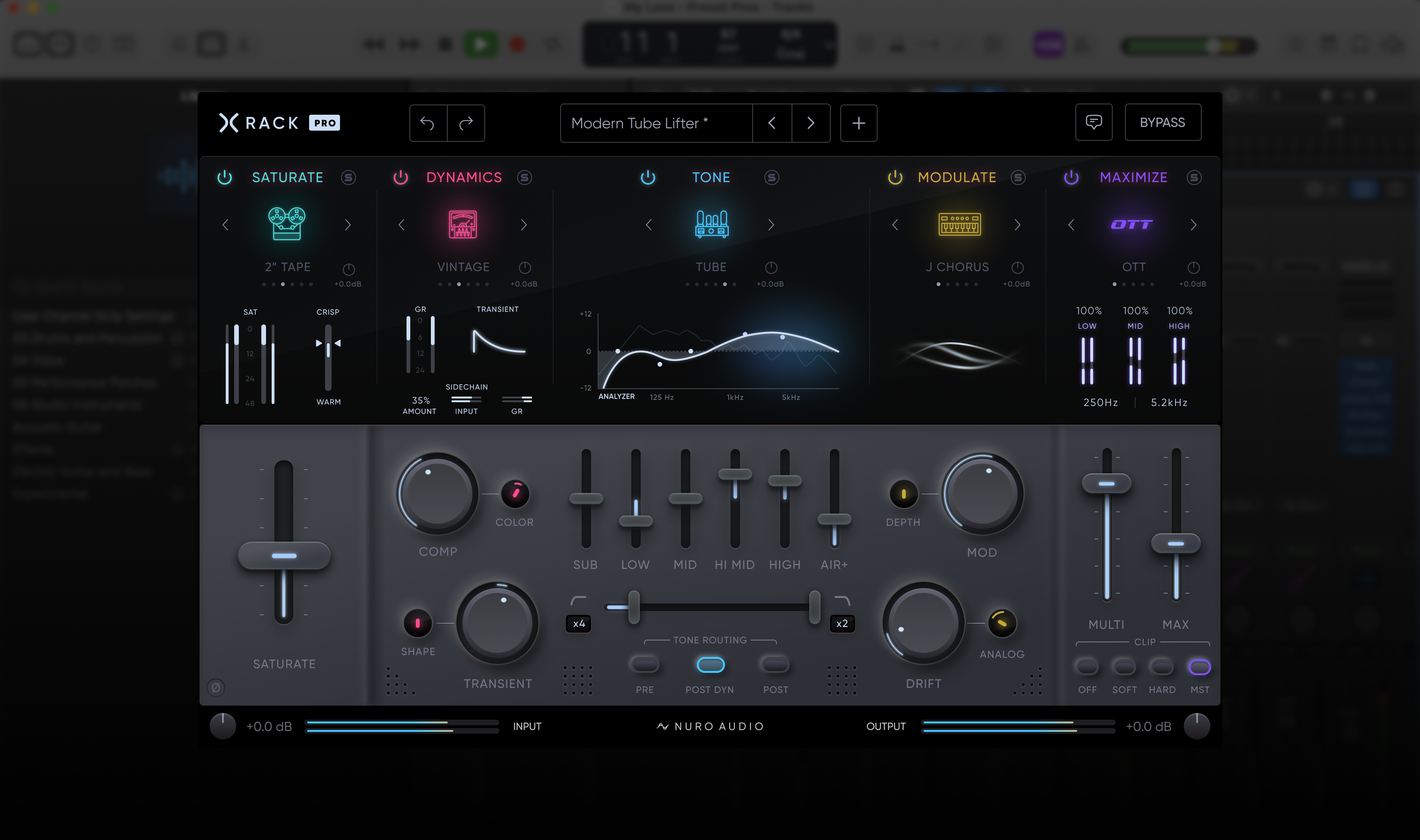Select POST tone routing option
This screenshot has height=840, width=1420.
775,664
